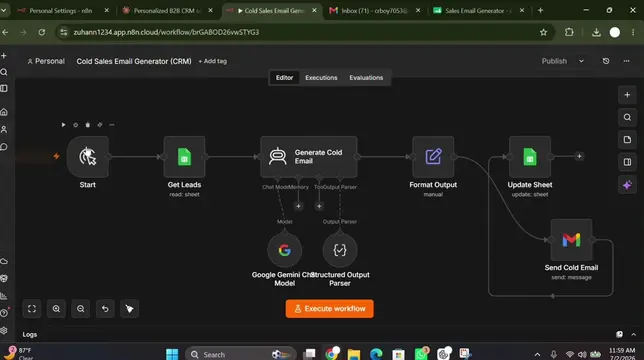Open WhatsApp from the taskbar

(421, 353)
